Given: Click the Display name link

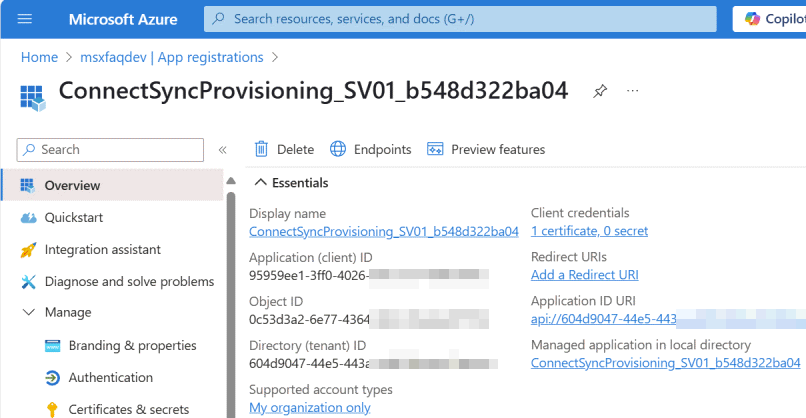Looking at the screenshot, I should point(383,232).
